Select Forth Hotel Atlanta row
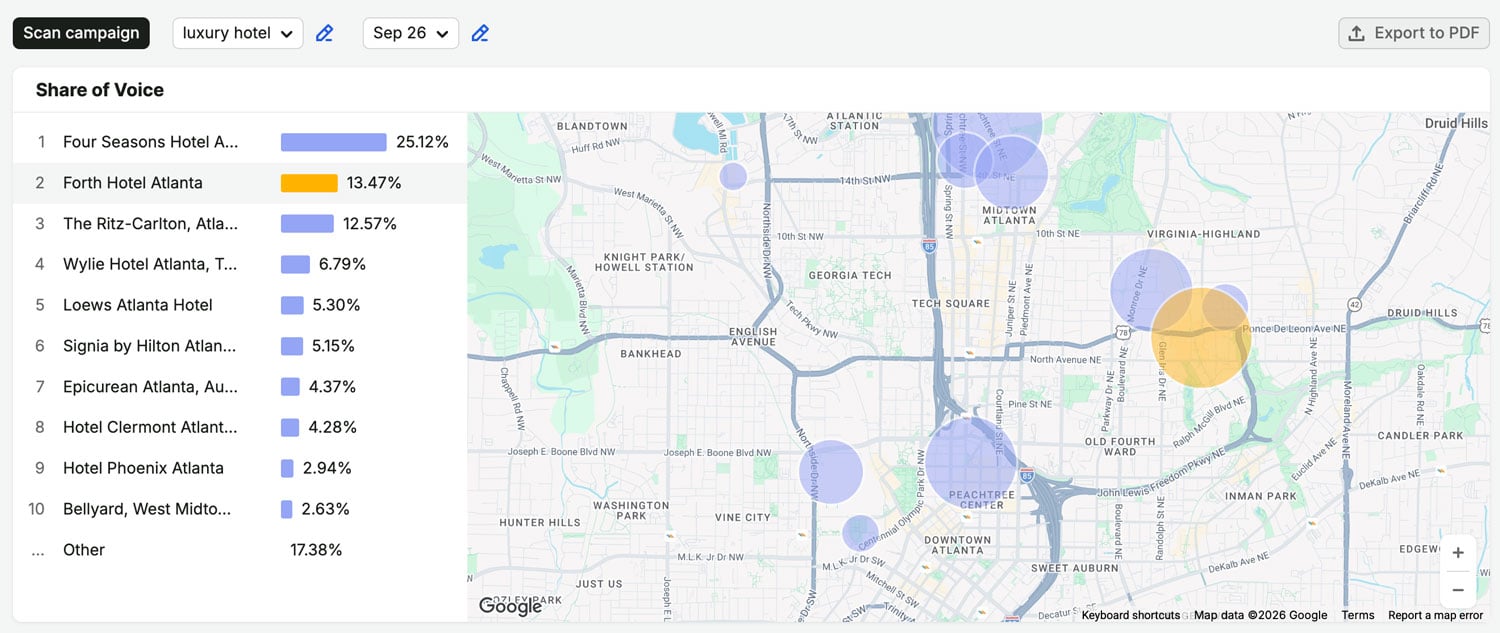The image size is (1500, 633). point(240,183)
